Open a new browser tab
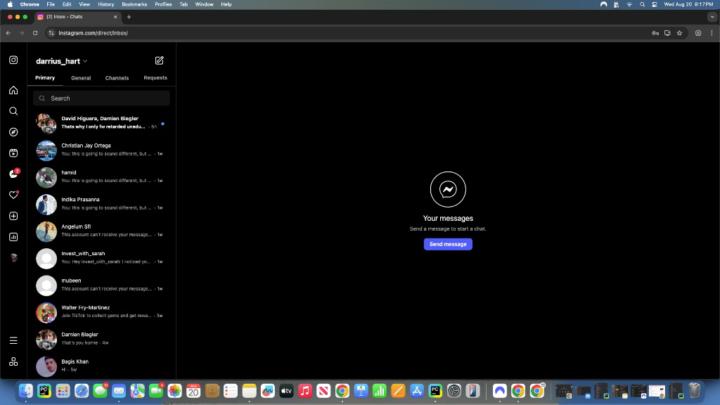The image size is (720, 405). 128,17
